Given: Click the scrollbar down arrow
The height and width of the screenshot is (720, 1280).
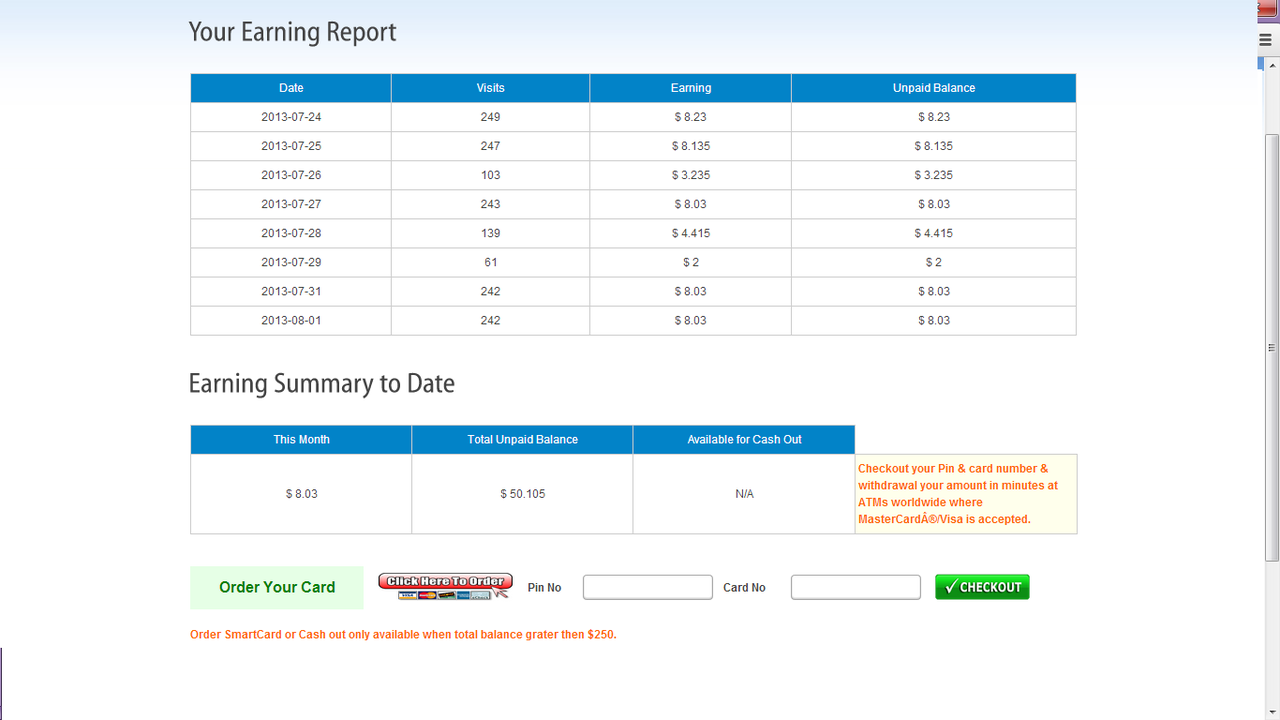Looking at the screenshot, I should coord(1272,712).
